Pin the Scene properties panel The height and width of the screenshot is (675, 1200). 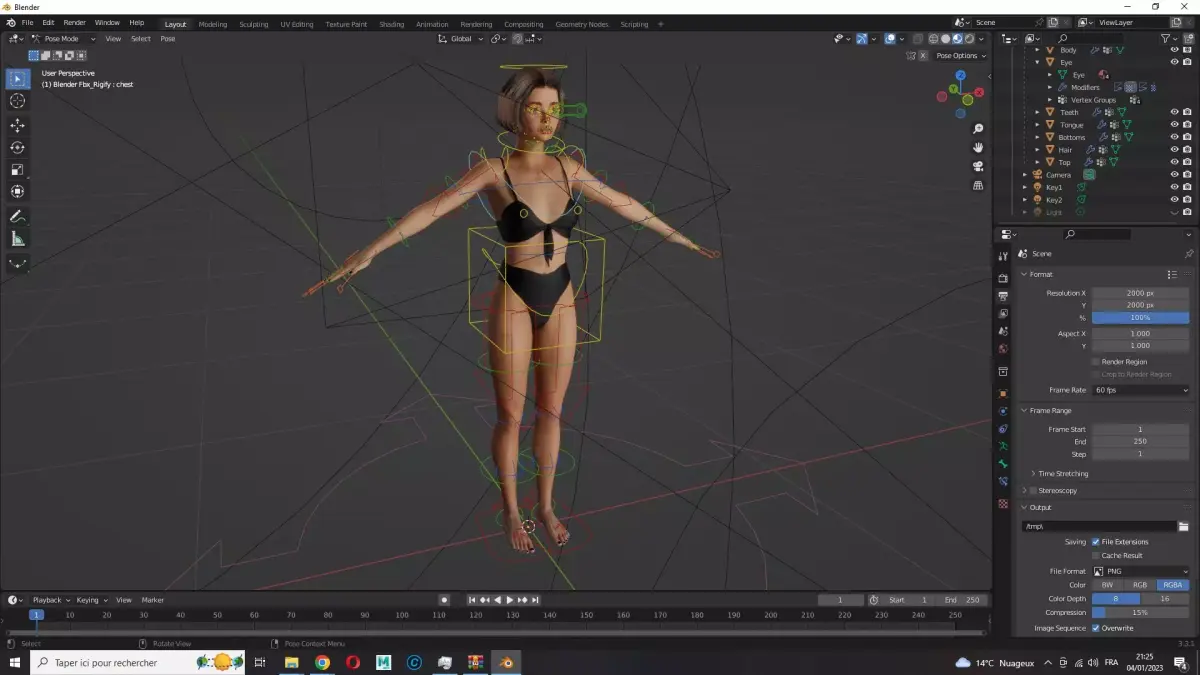pos(1188,254)
